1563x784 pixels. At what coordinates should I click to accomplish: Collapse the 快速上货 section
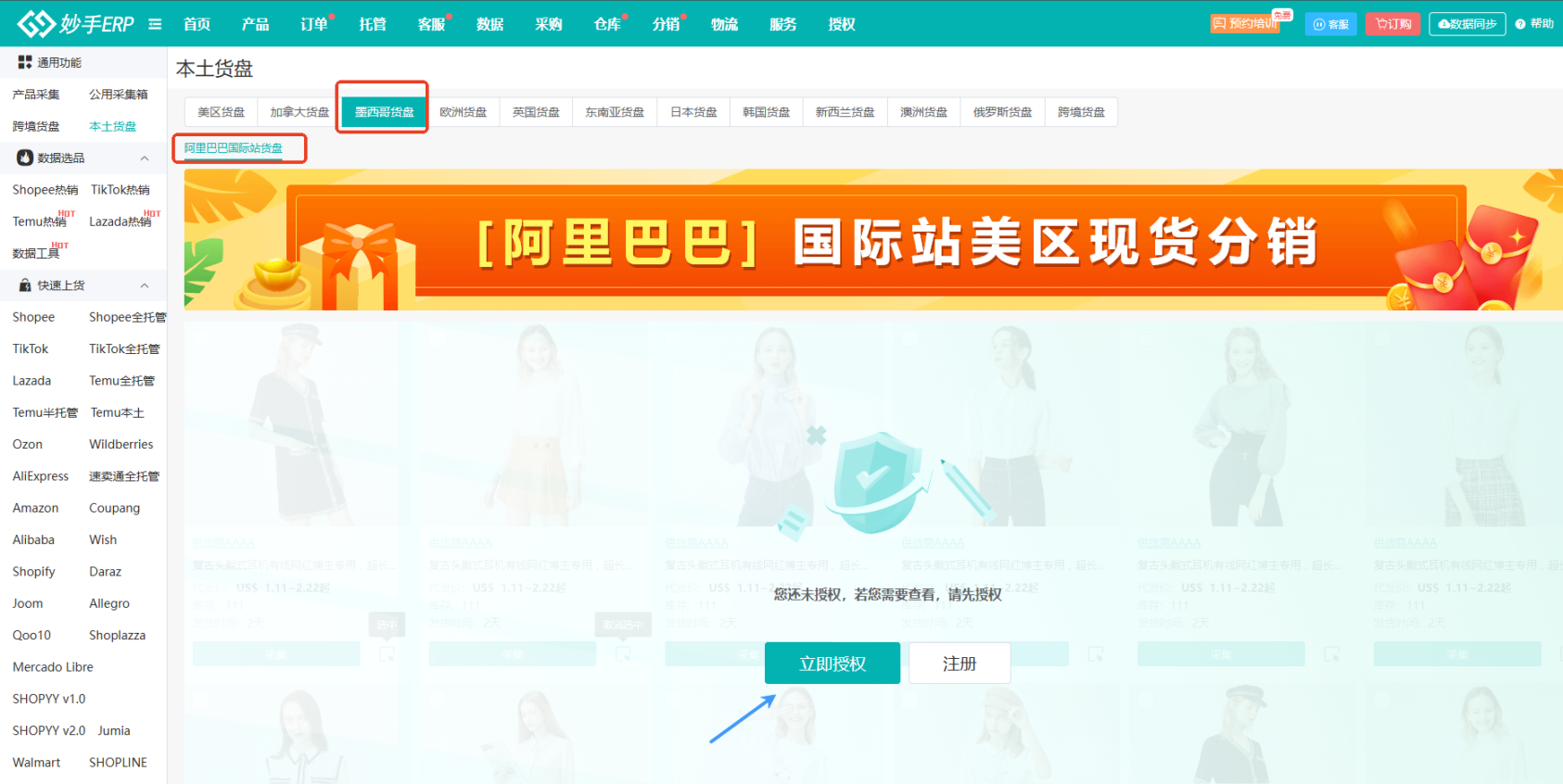145,285
